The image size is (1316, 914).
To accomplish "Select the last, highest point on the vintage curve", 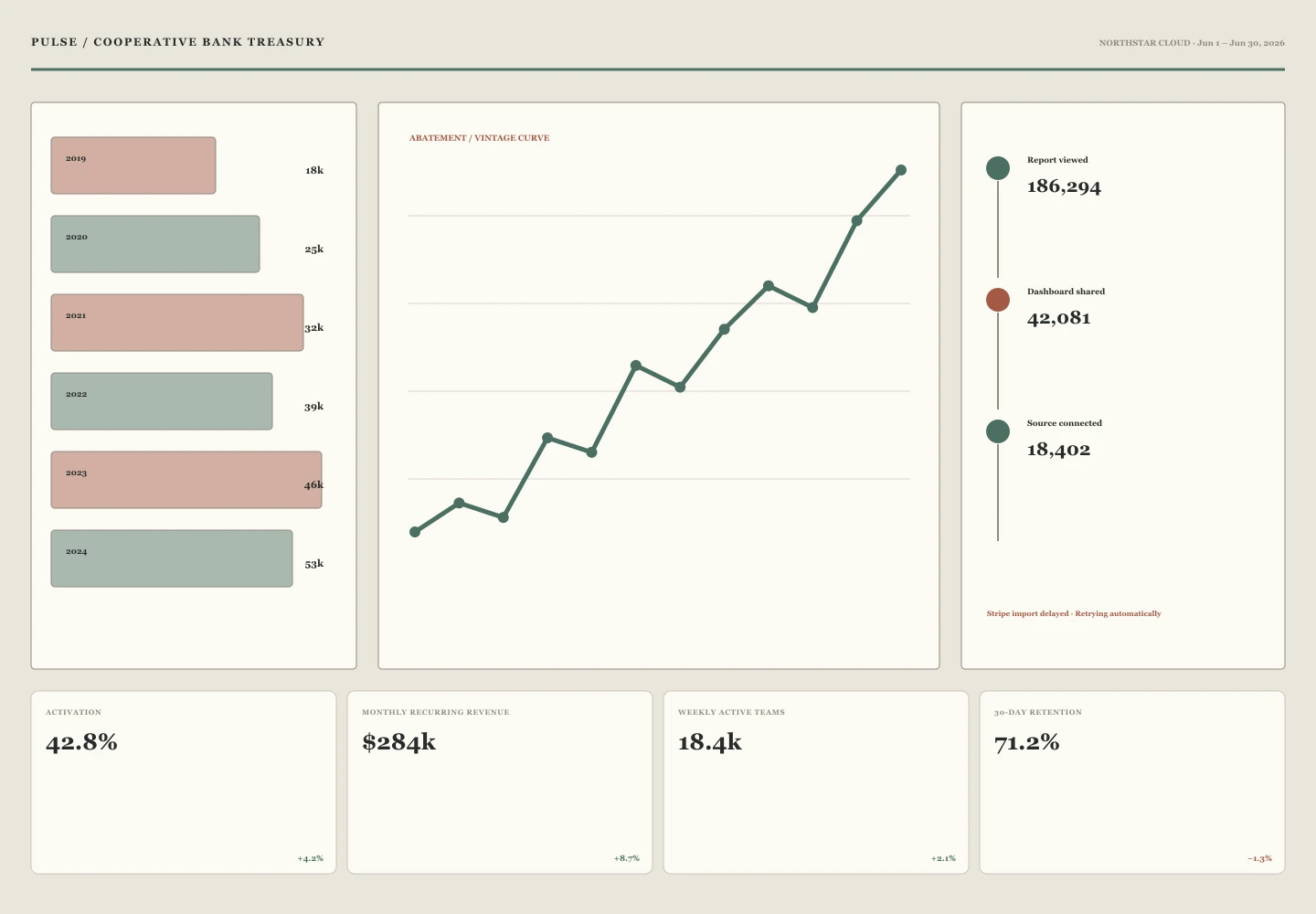I will [x=901, y=170].
